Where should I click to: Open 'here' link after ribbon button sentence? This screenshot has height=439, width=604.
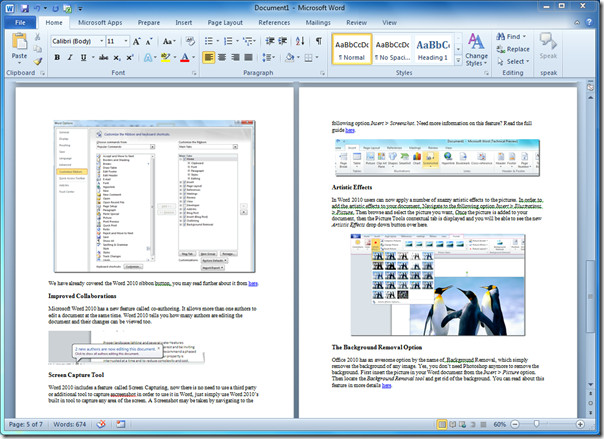coord(253,283)
